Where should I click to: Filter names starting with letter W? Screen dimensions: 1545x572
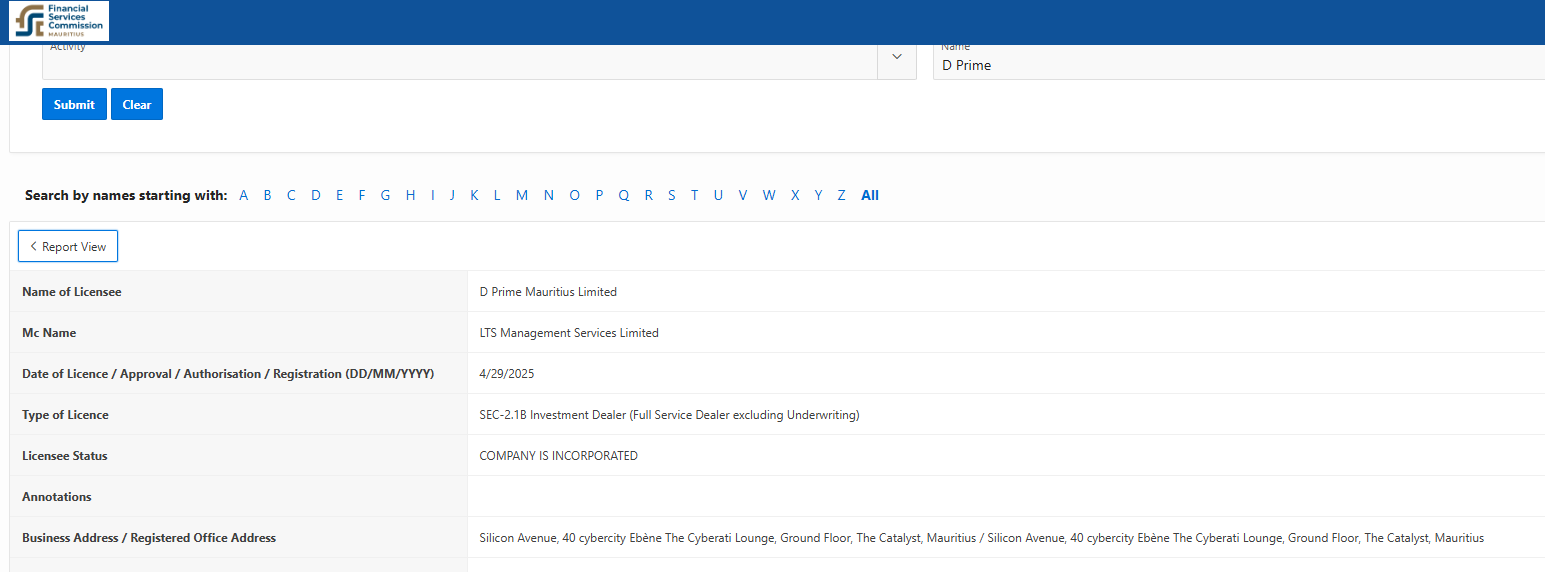pos(768,195)
